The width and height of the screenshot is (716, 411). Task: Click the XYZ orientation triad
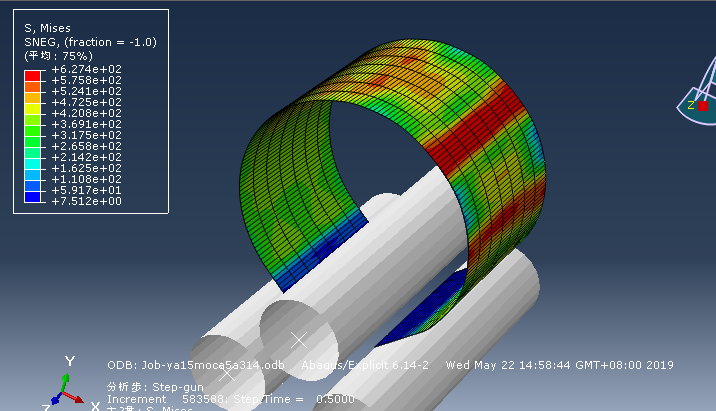click(68, 384)
